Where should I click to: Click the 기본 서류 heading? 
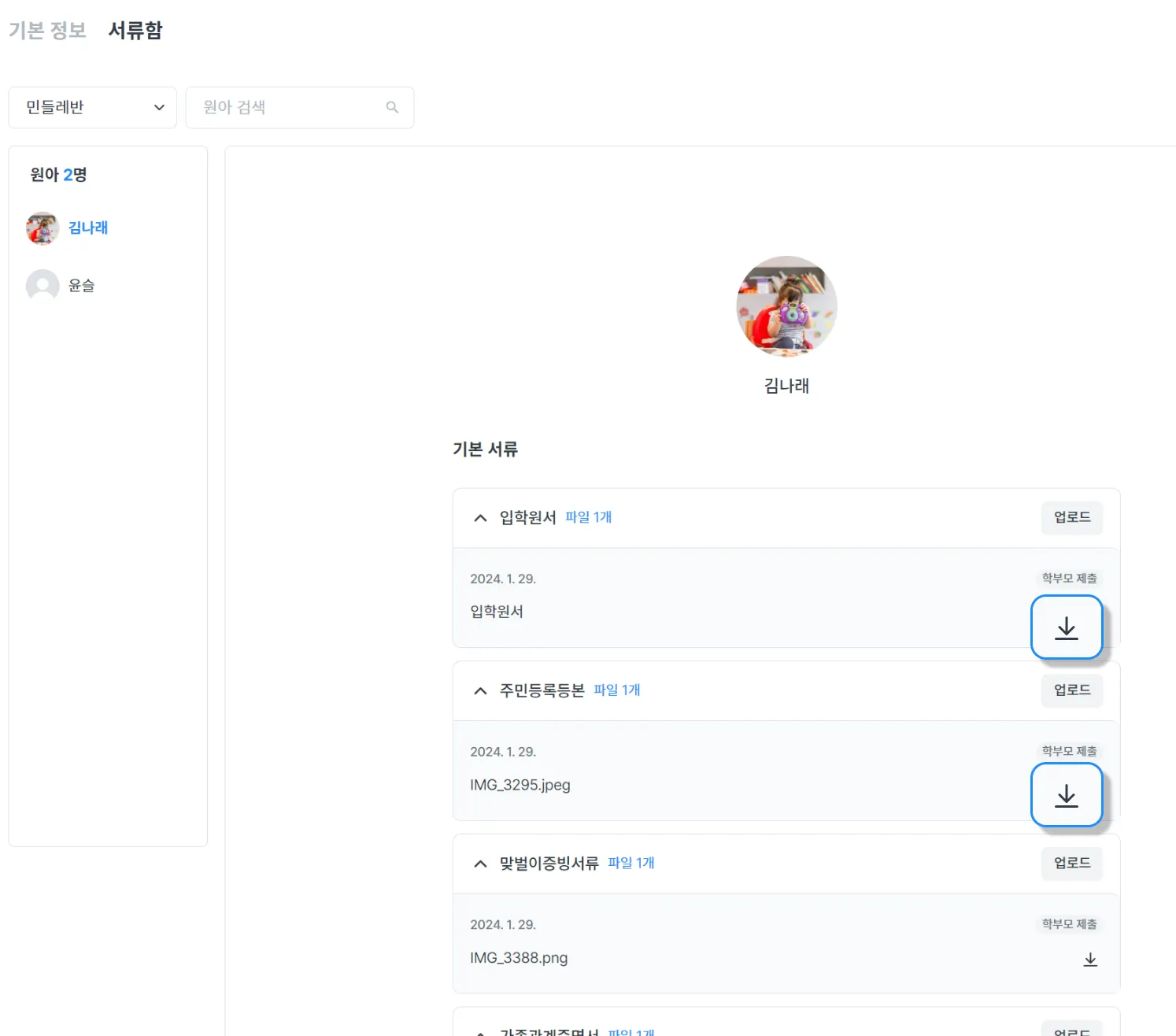(x=485, y=450)
